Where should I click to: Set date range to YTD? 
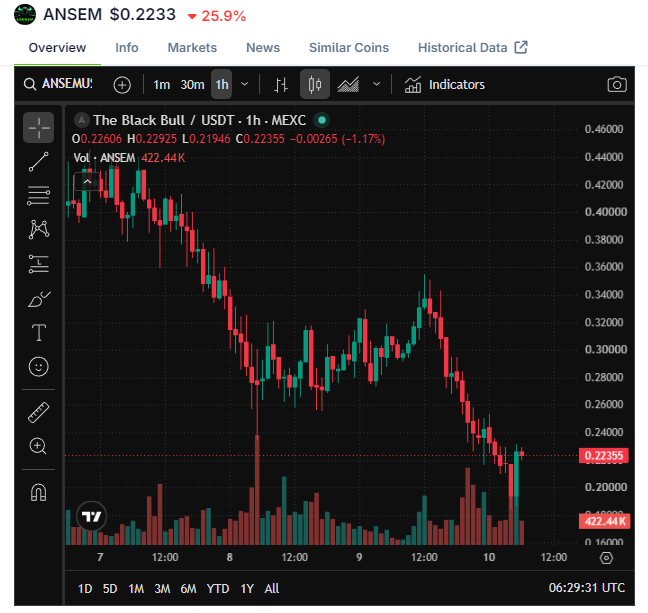pos(218,589)
